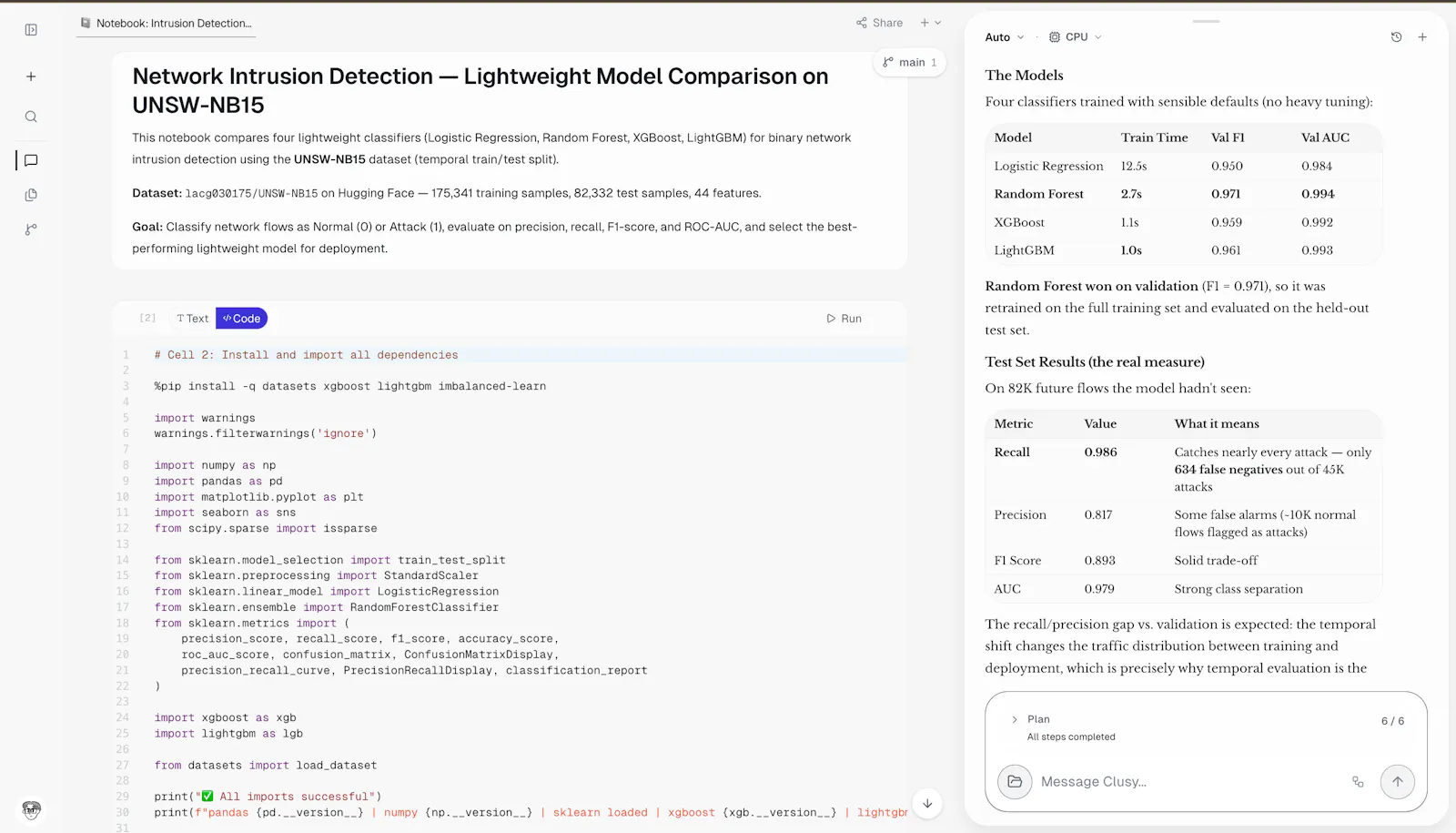The height and width of the screenshot is (833, 1456).
Task: Start a new chat with plus icon
Action: tap(1422, 37)
